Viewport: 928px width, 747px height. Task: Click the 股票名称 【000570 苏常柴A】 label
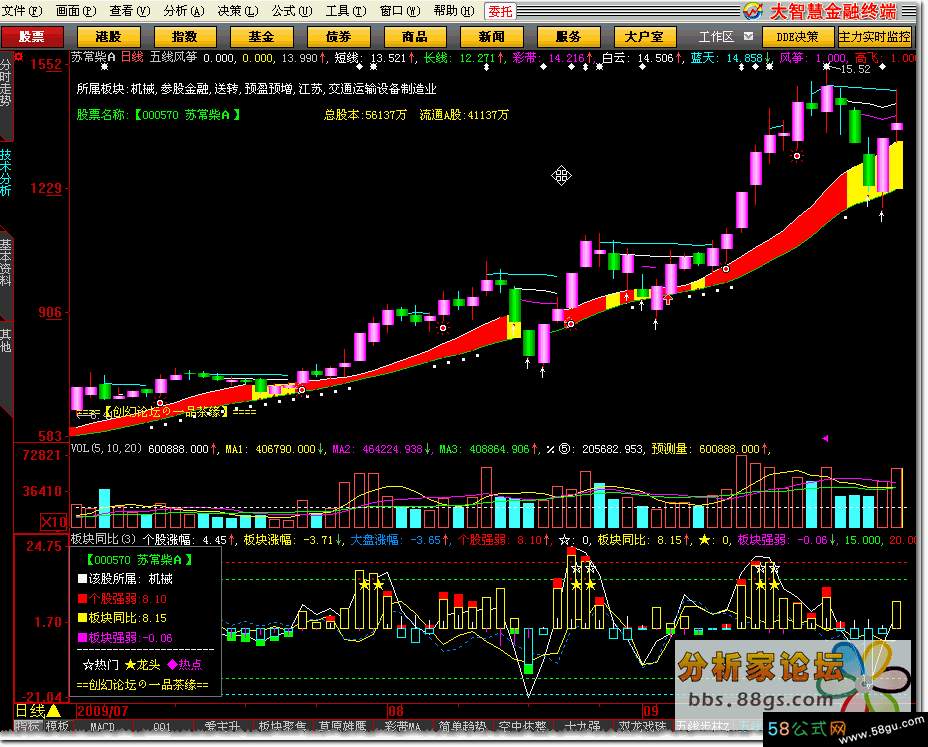pyautogui.click(x=159, y=115)
